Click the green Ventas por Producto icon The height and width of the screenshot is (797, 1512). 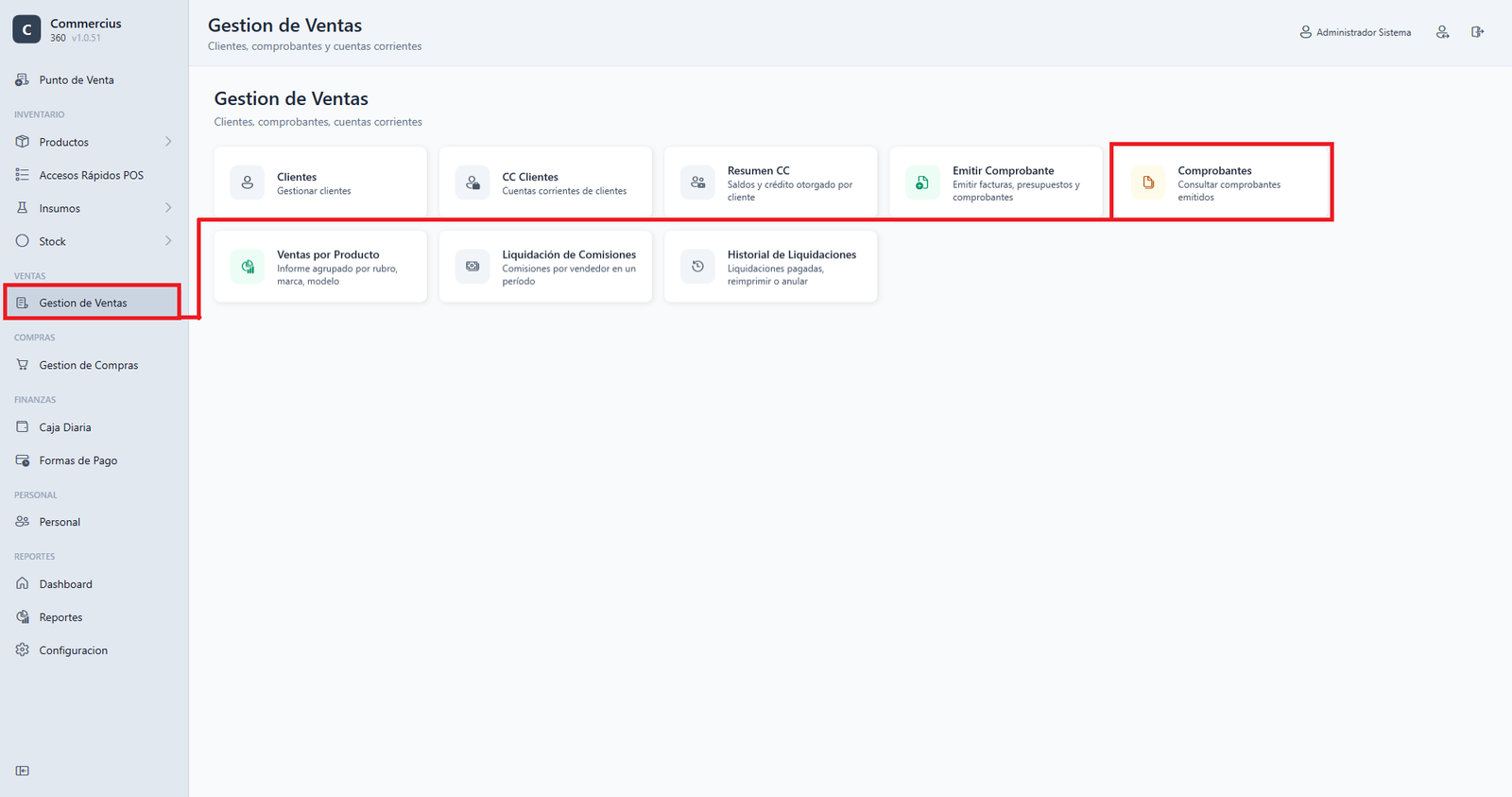coord(248,267)
